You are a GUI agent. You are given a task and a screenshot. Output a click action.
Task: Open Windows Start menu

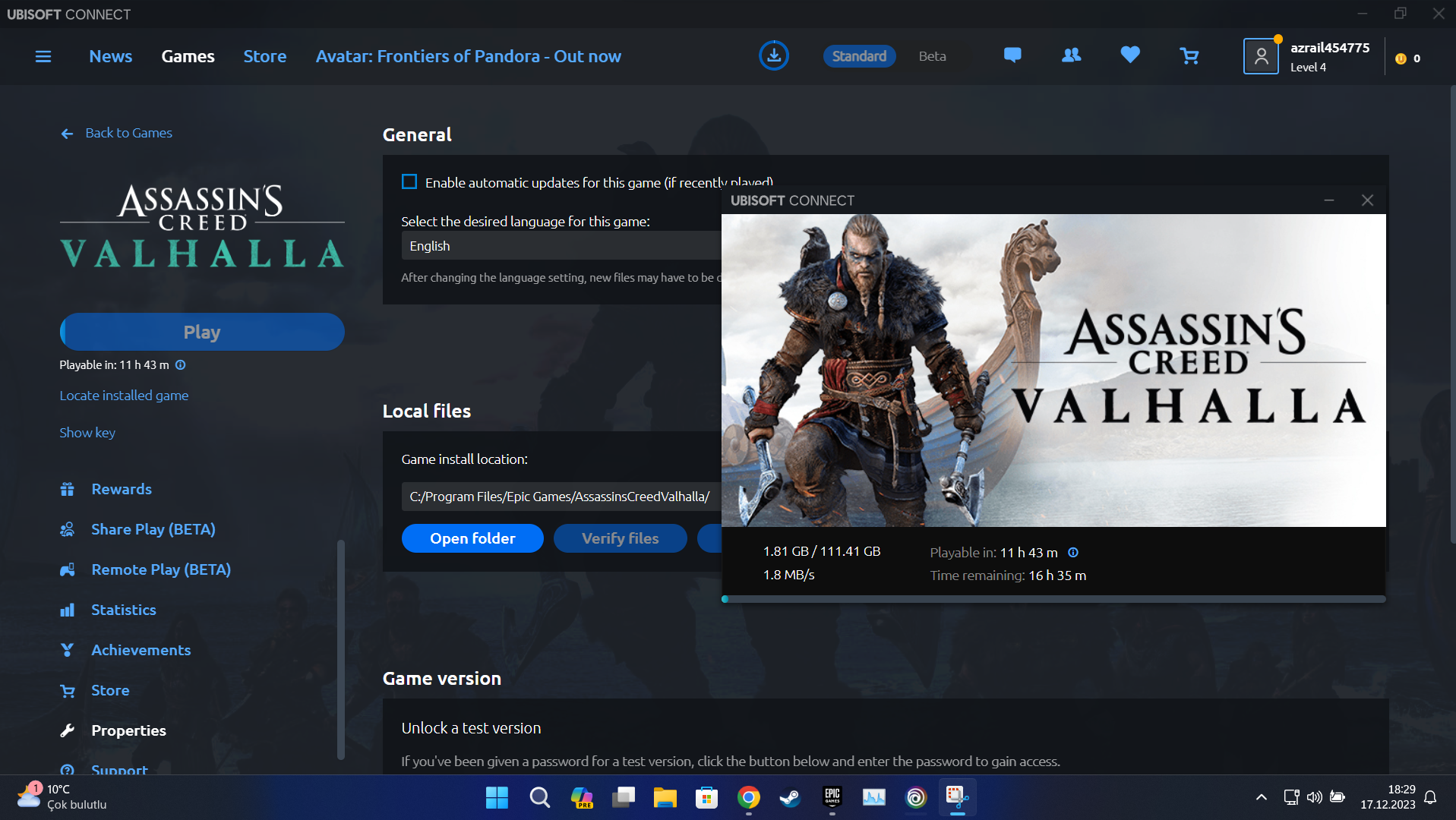(497, 797)
